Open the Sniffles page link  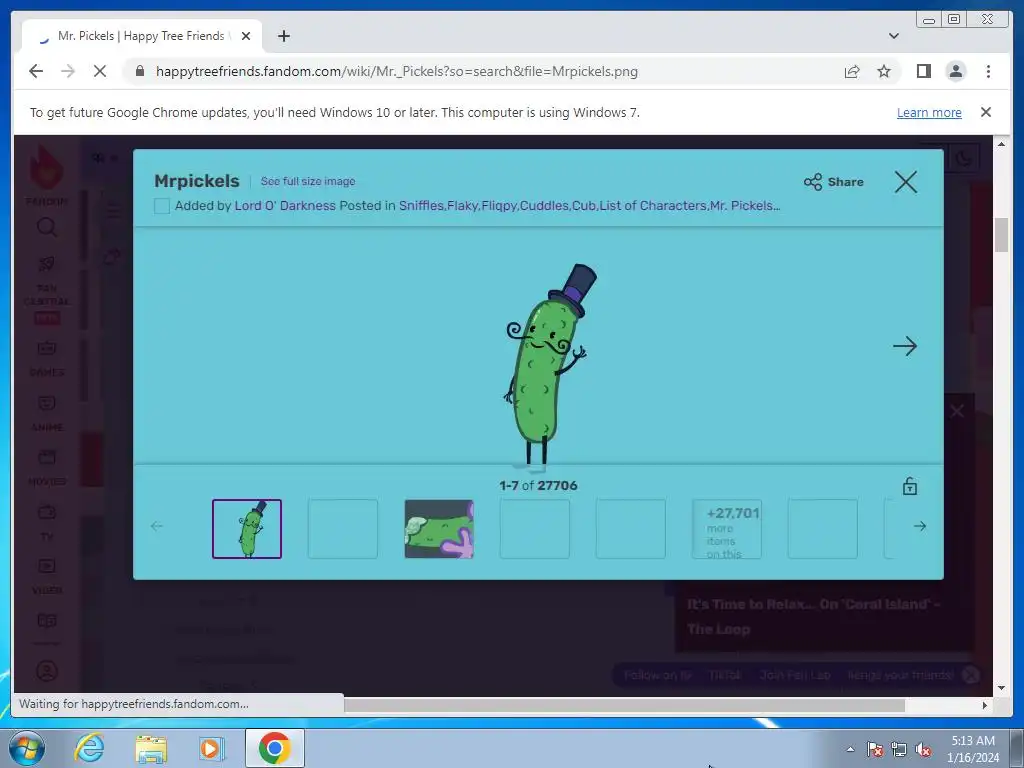(x=421, y=206)
